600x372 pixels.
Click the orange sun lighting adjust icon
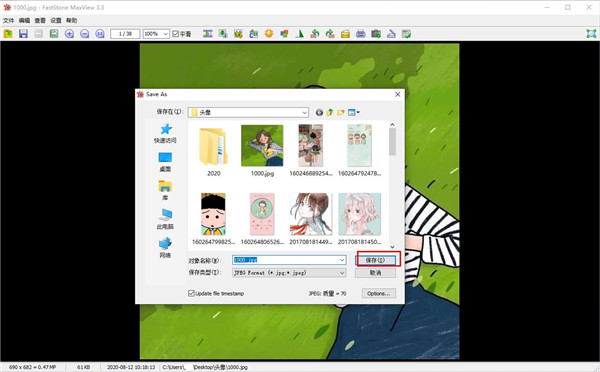pos(269,34)
